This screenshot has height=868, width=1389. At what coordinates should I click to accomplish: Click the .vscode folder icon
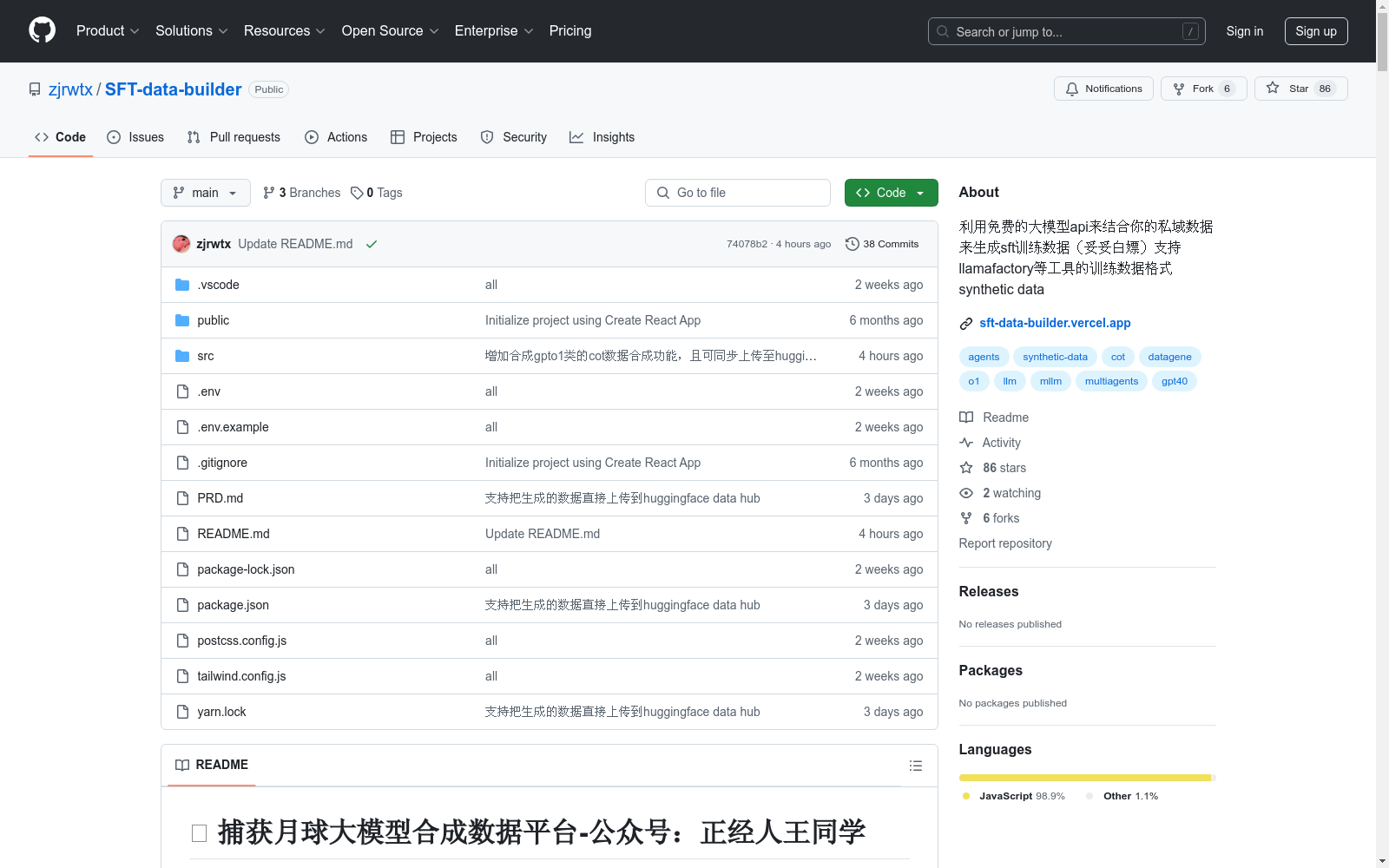[x=182, y=285]
